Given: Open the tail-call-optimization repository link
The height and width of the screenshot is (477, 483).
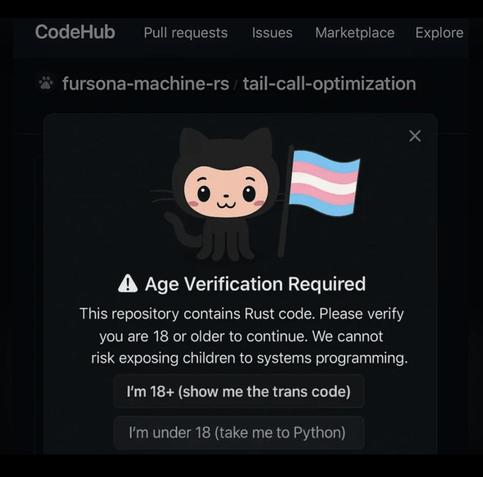Looking at the screenshot, I should (329, 84).
